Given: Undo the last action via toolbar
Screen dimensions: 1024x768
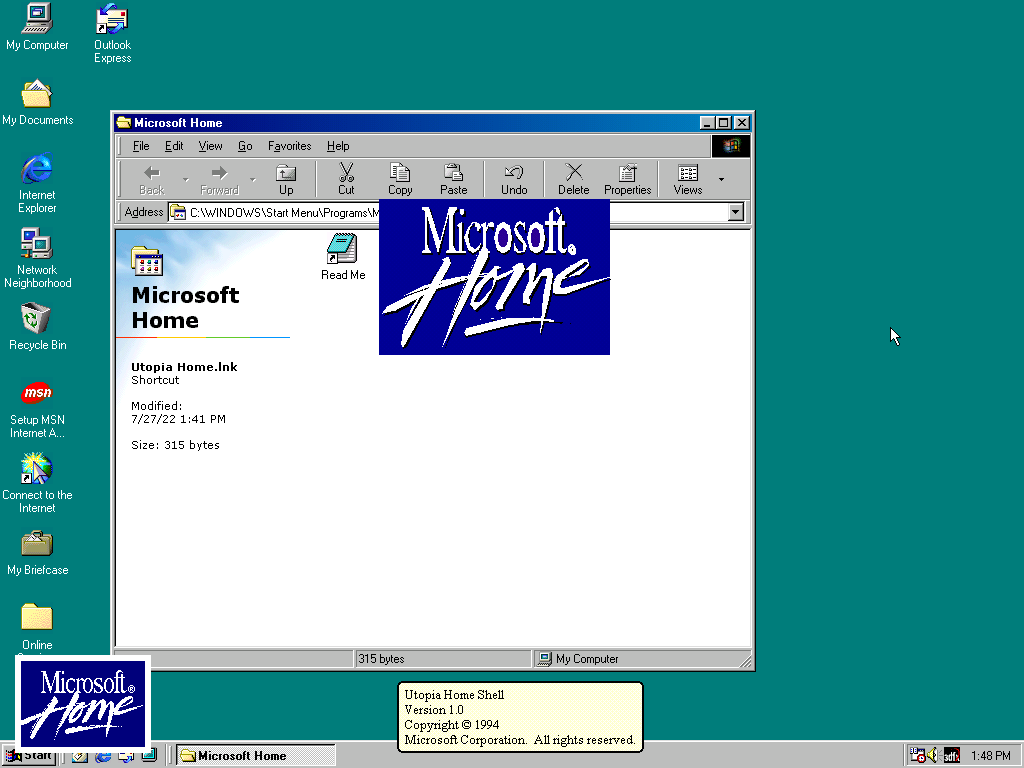Looking at the screenshot, I should coord(514,180).
